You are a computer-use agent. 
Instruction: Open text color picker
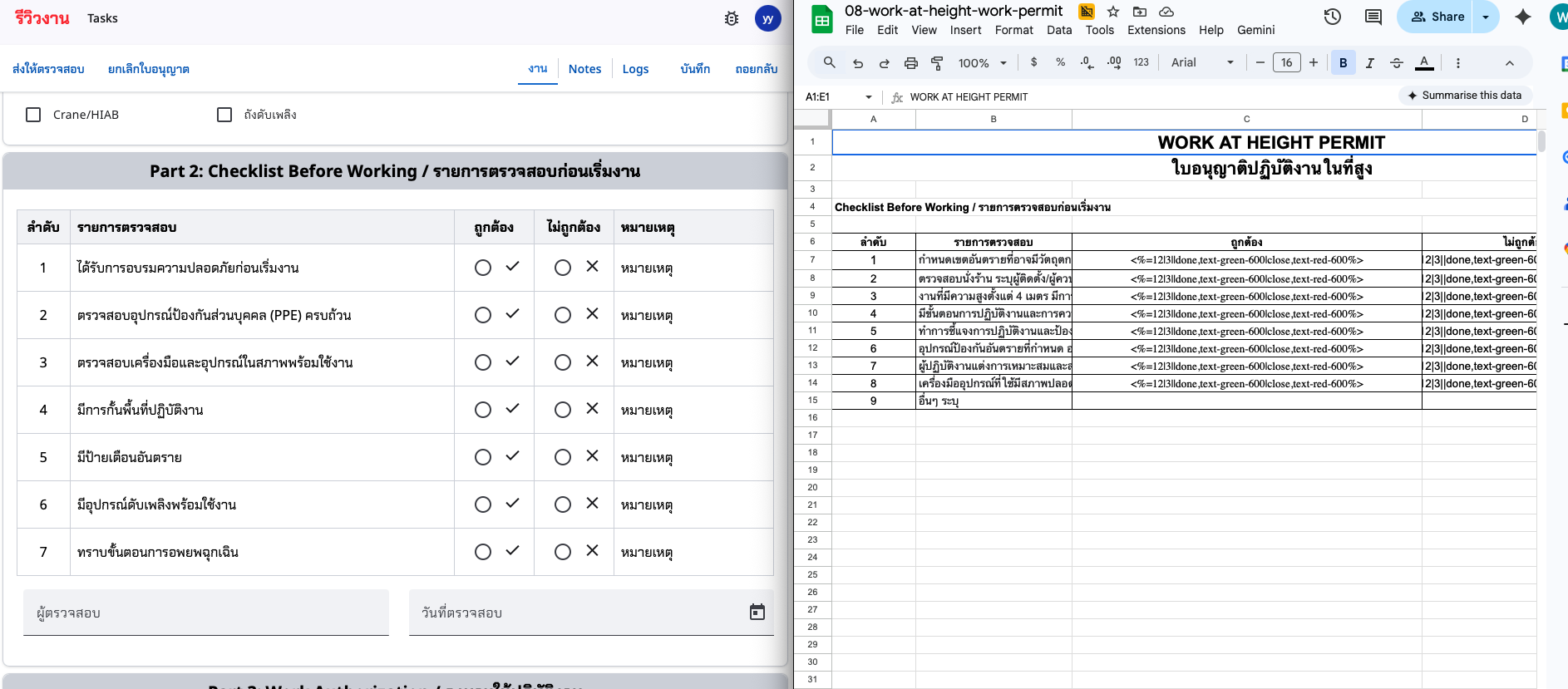click(x=1424, y=62)
